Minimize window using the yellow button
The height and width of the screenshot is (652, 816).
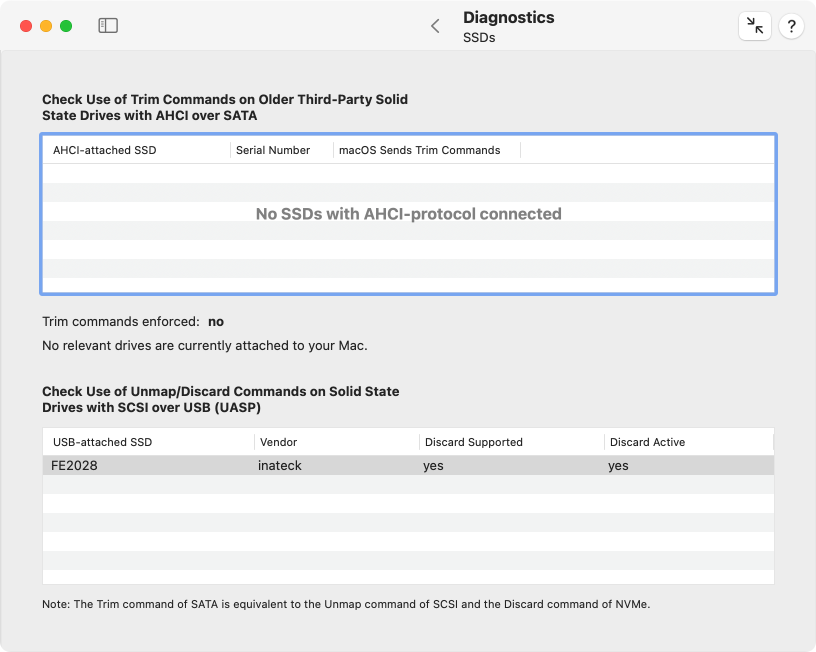46,26
